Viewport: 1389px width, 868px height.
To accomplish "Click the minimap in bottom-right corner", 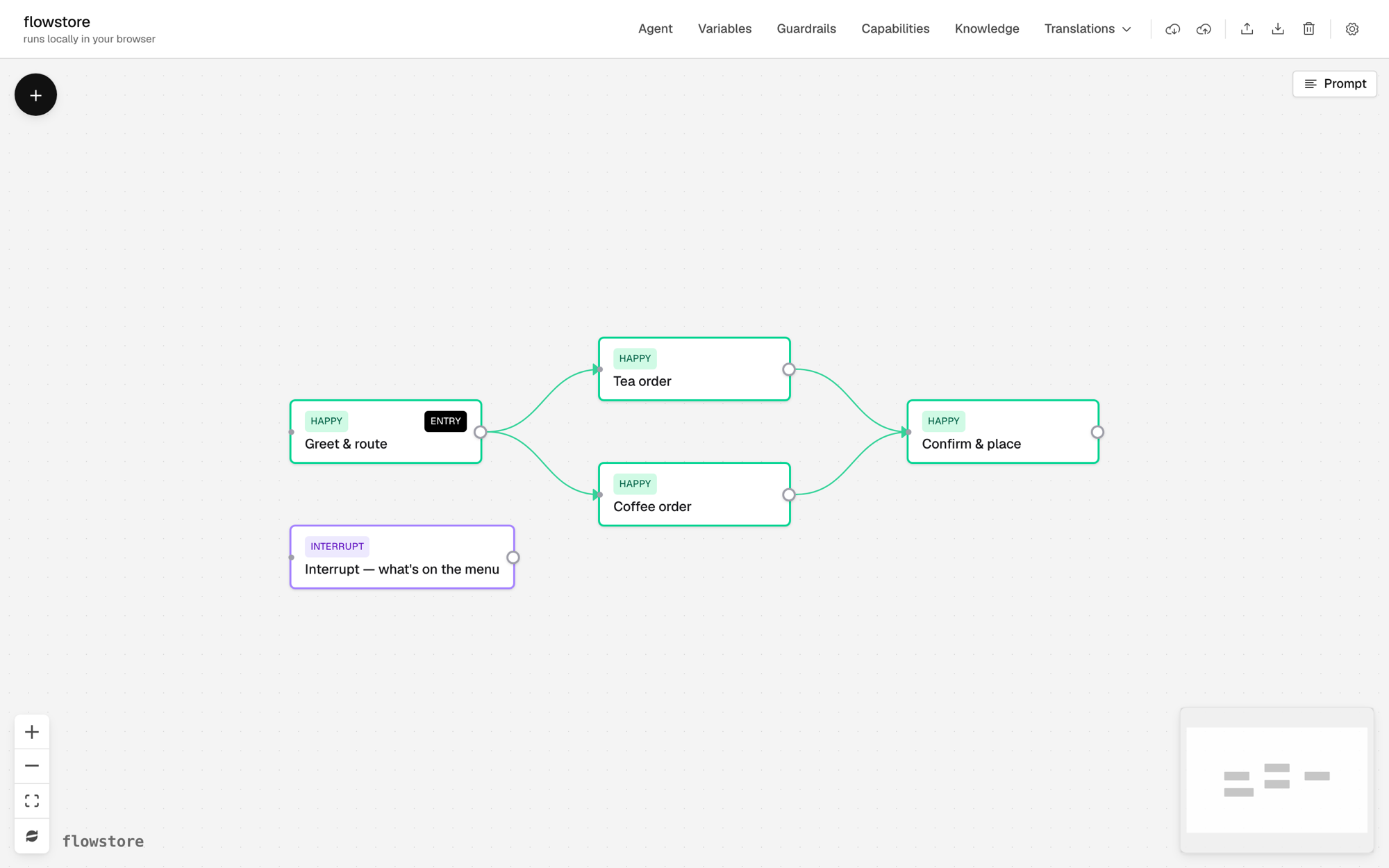I will 1276,780.
